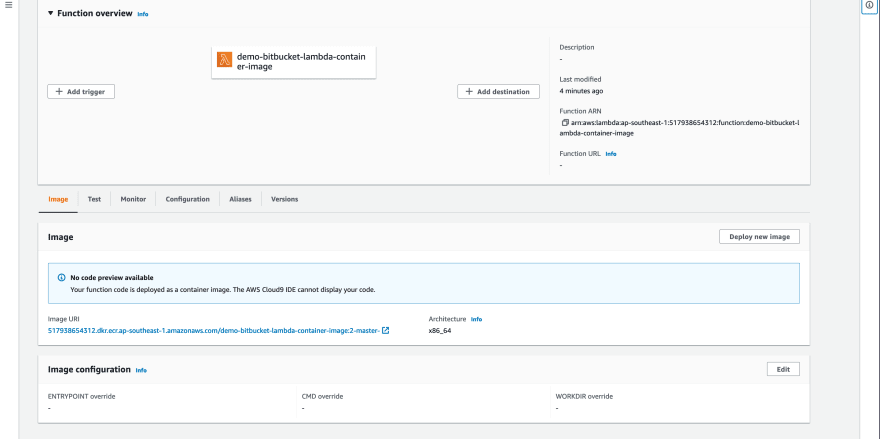Screen dimensions: 880x439
Task: Select demo-bitbucket-lambda-container-image function box
Action: [x=294, y=62]
